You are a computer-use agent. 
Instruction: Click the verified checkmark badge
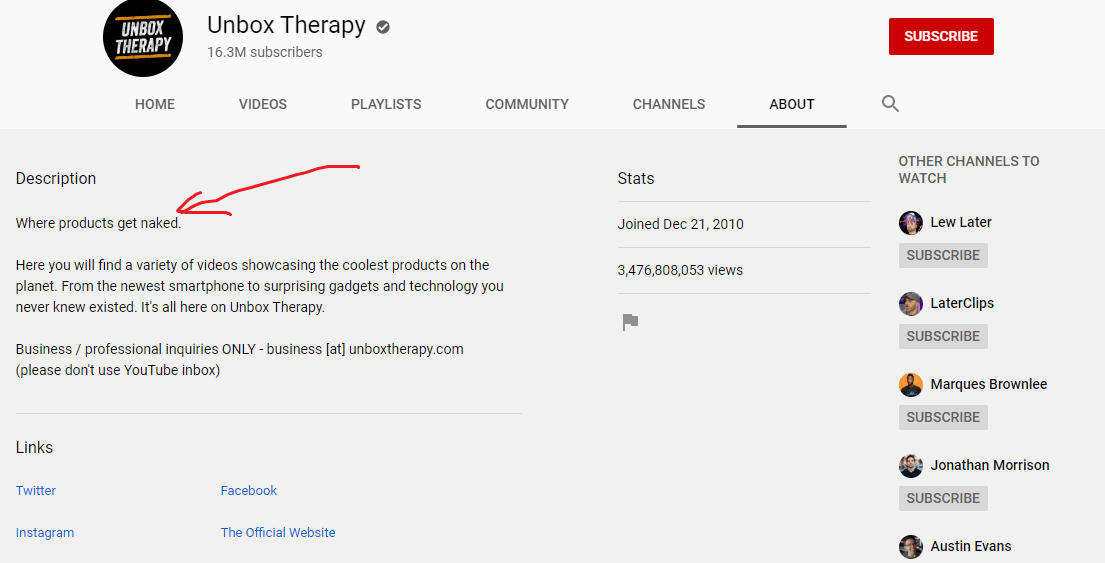[383, 27]
